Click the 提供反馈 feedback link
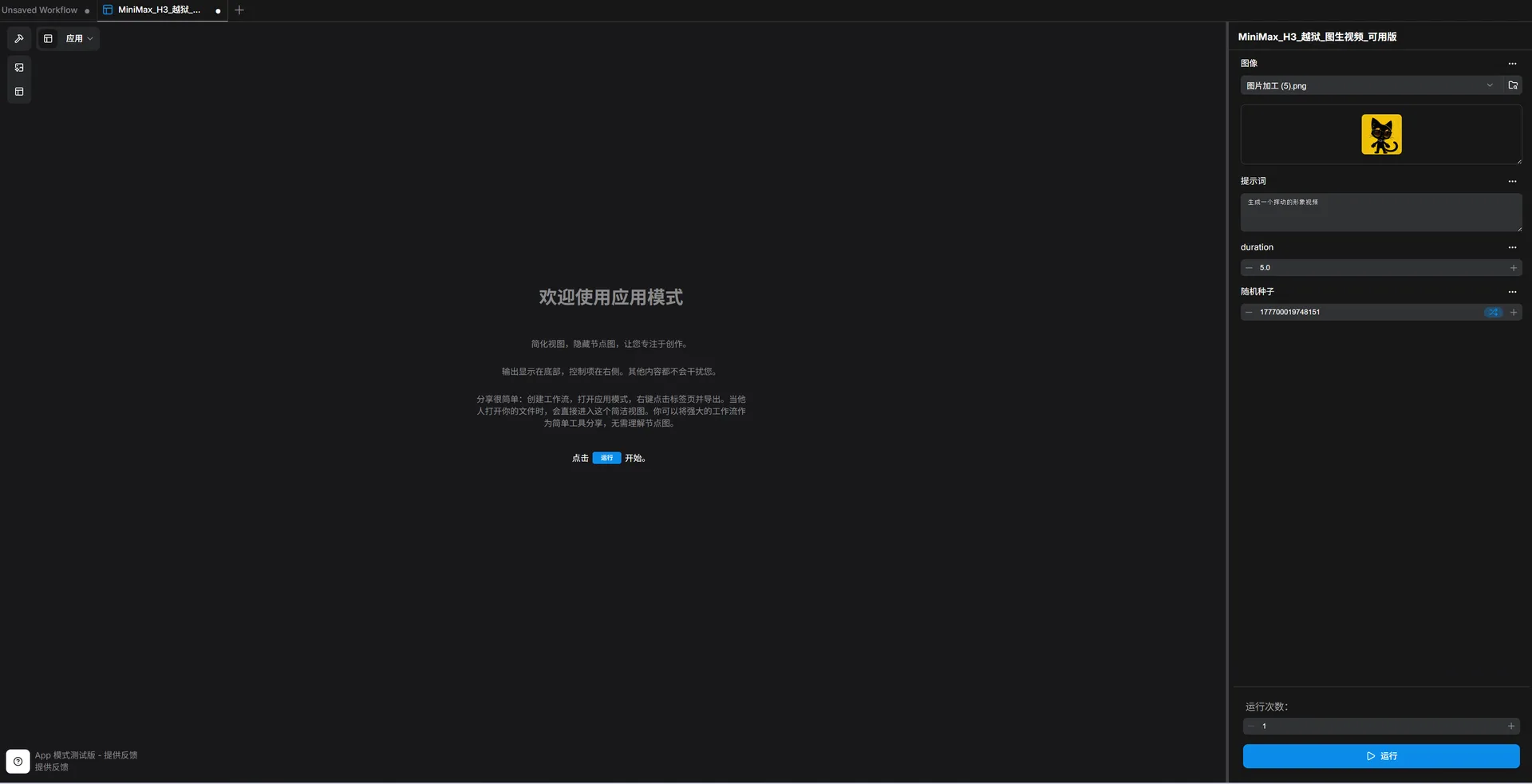The height and width of the screenshot is (784, 1532). click(51, 767)
